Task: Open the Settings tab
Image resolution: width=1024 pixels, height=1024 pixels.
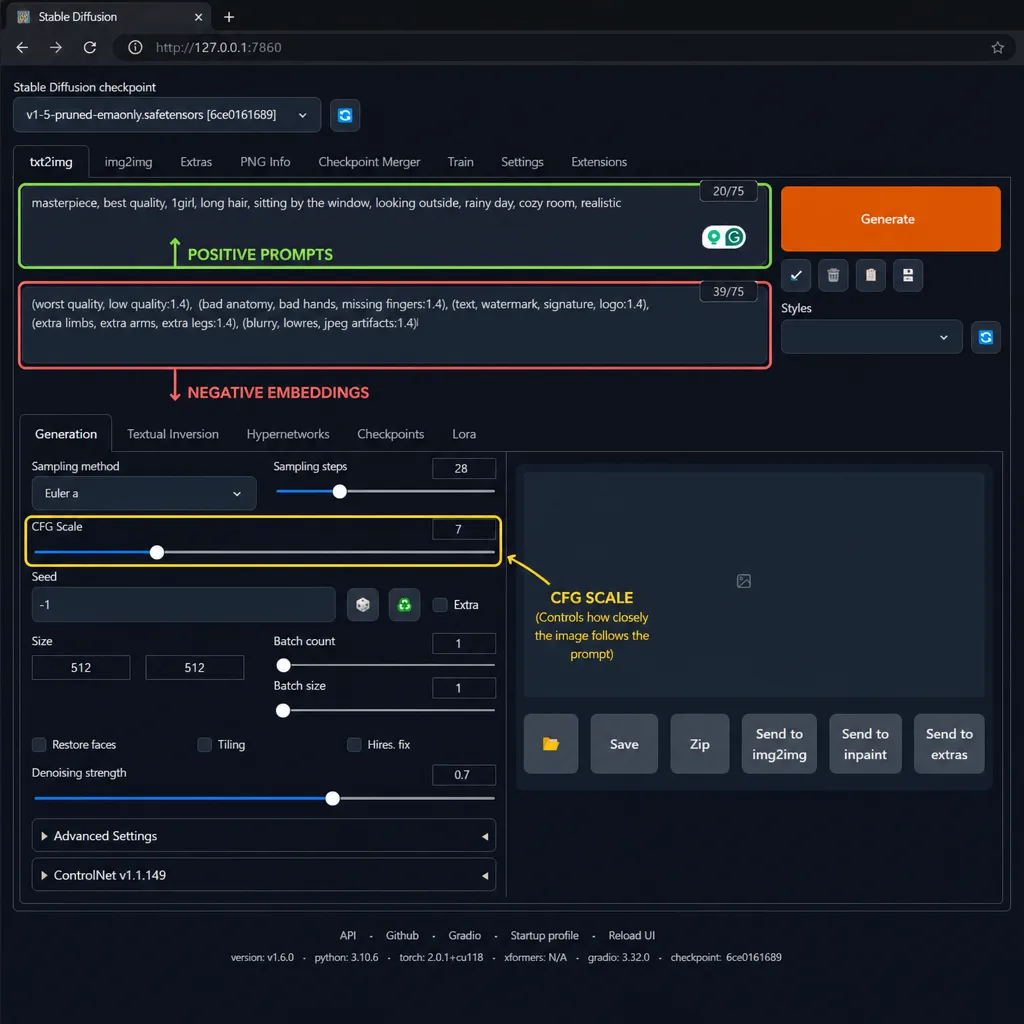Action: [x=522, y=162]
